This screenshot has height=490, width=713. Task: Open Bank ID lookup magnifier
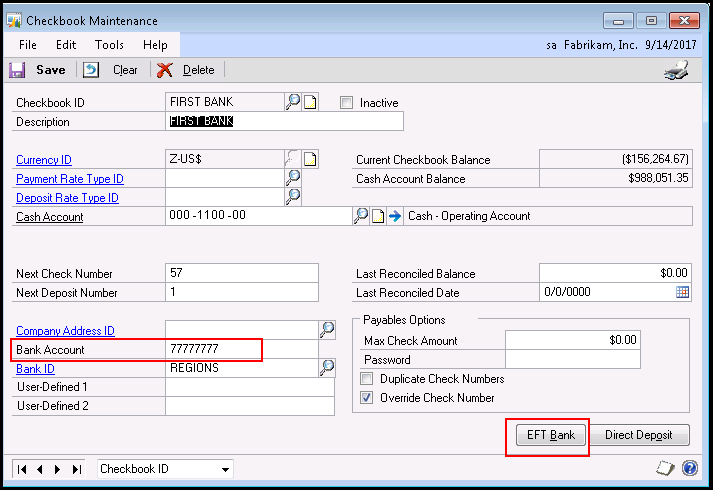(x=327, y=368)
